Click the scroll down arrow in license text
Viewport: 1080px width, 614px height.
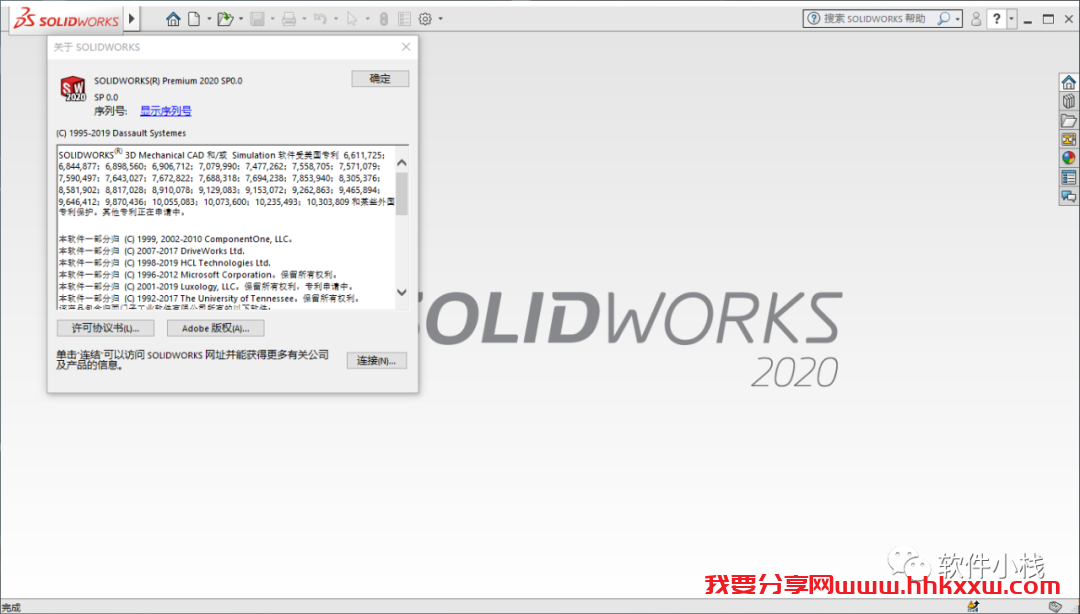point(402,292)
